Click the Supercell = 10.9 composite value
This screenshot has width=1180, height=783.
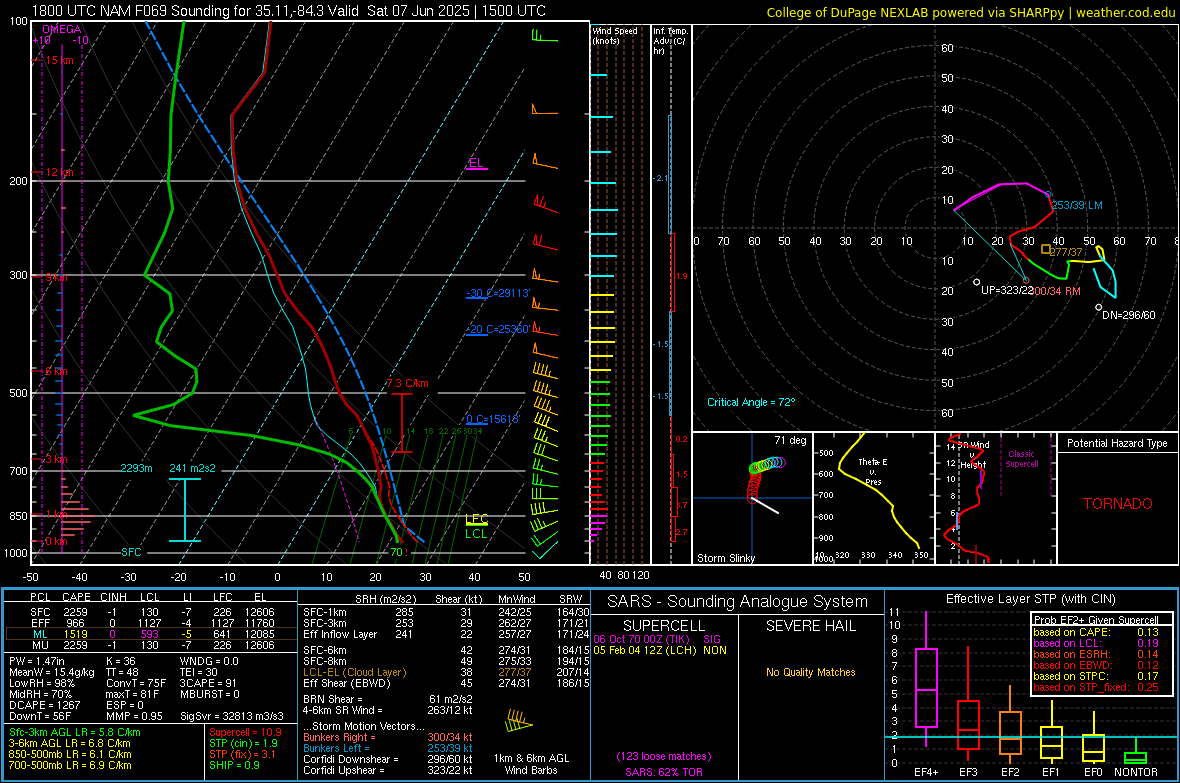(245, 733)
